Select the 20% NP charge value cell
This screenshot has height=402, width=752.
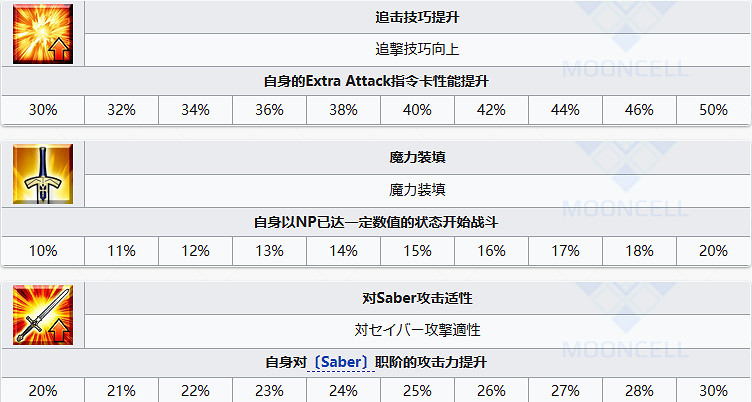tap(713, 250)
